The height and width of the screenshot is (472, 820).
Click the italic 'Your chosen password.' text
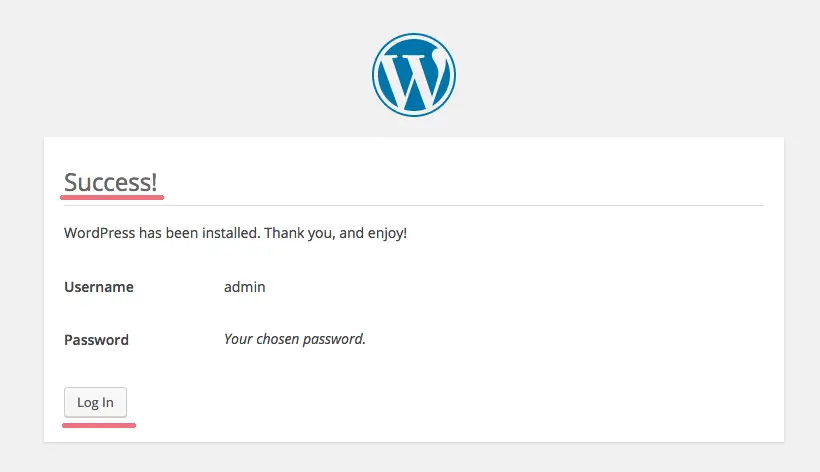pyautogui.click(x=294, y=339)
